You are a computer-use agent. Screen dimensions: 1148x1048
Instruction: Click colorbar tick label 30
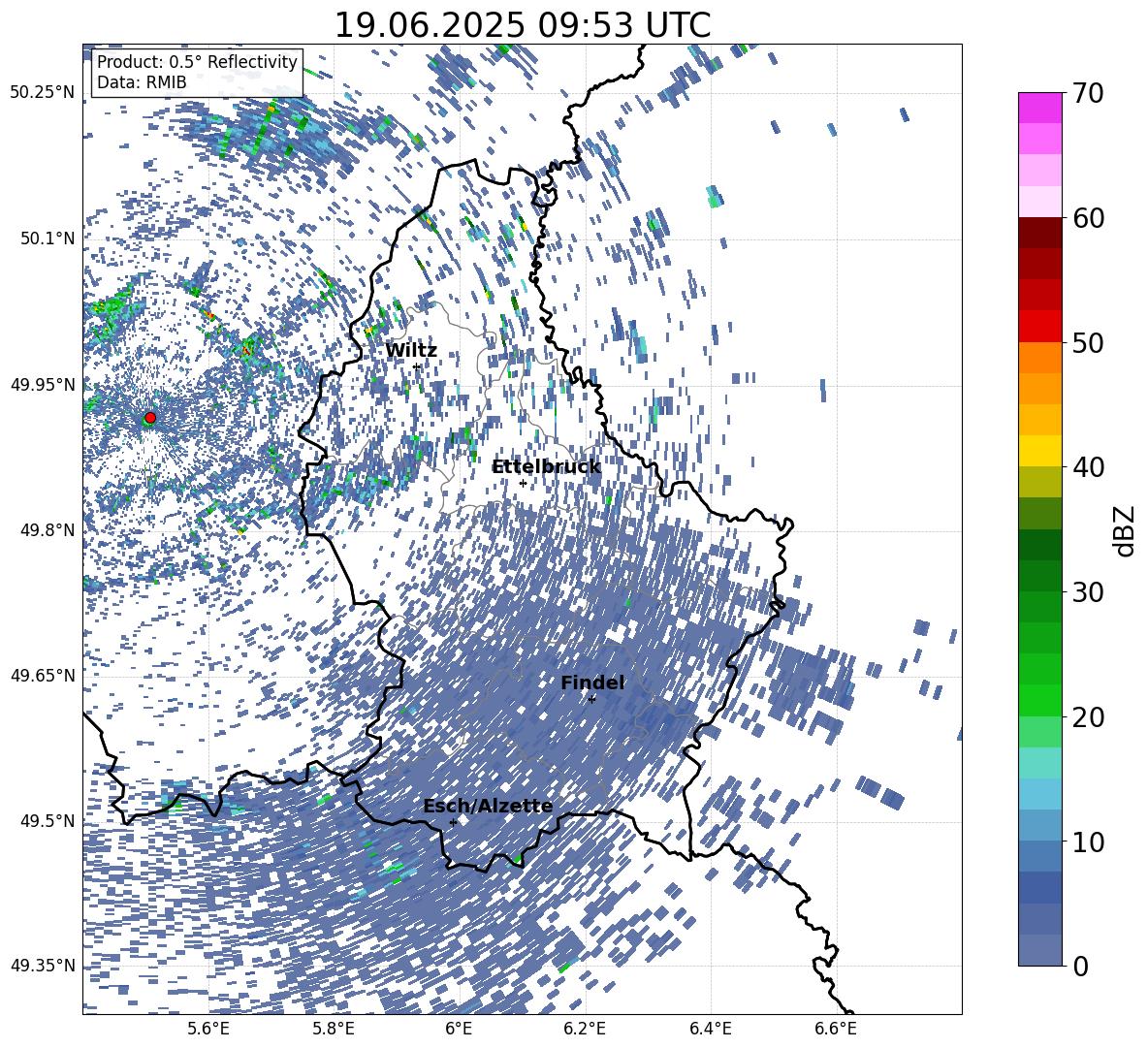click(1087, 592)
